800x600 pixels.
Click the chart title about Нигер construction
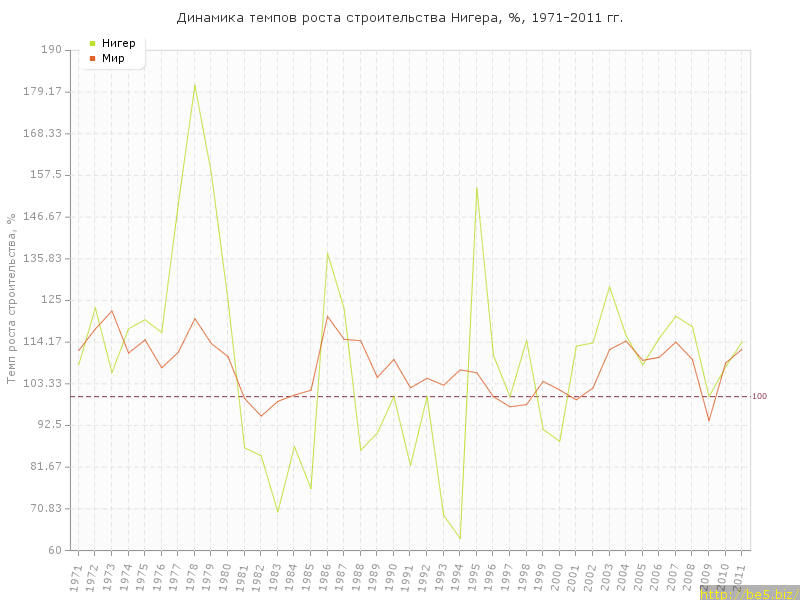click(399, 18)
